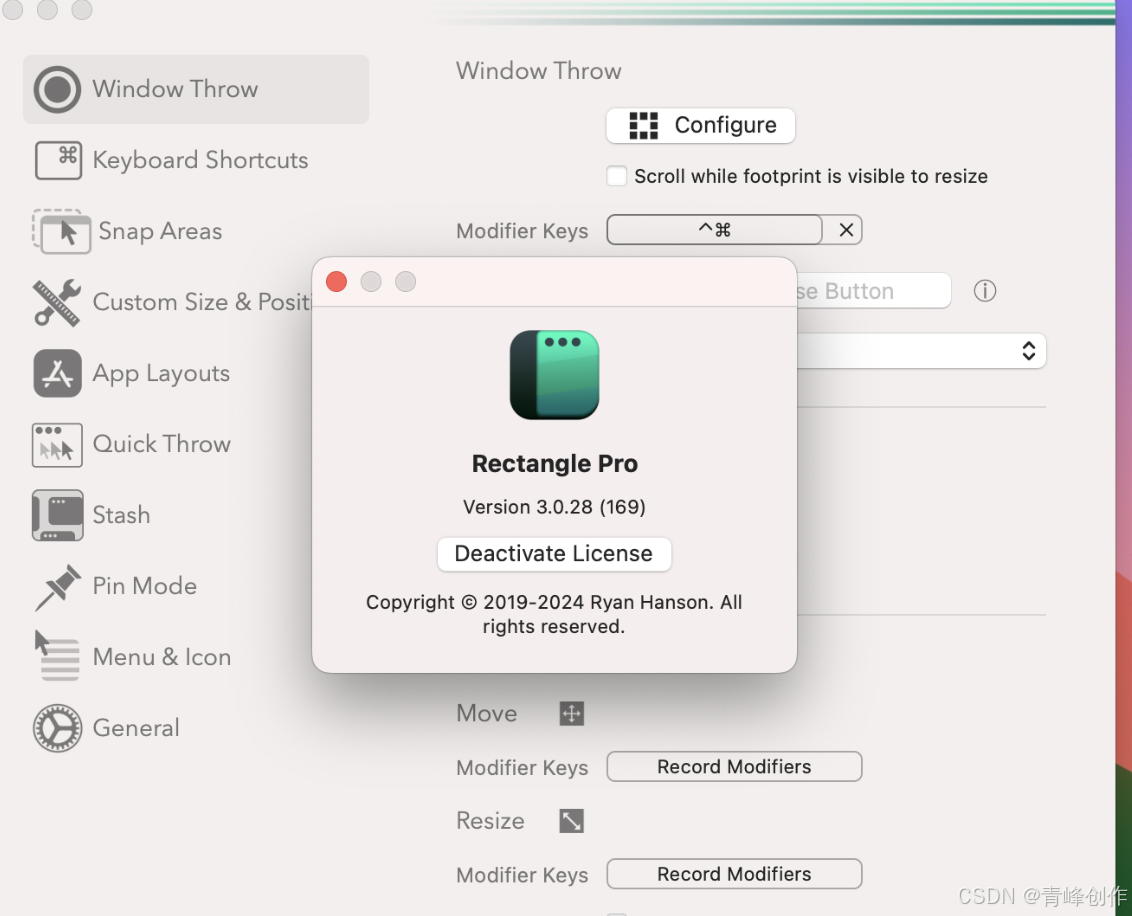Click the wrench and ruler icon
This screenshot has width=1132, height=916.
(x=57, y=302)
